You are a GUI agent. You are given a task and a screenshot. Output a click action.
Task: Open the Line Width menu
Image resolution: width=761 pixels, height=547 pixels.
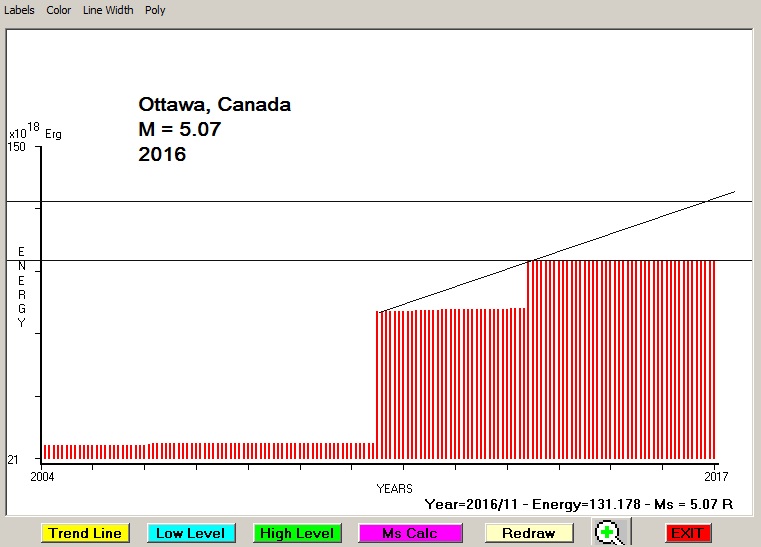(x=108, y=10)
